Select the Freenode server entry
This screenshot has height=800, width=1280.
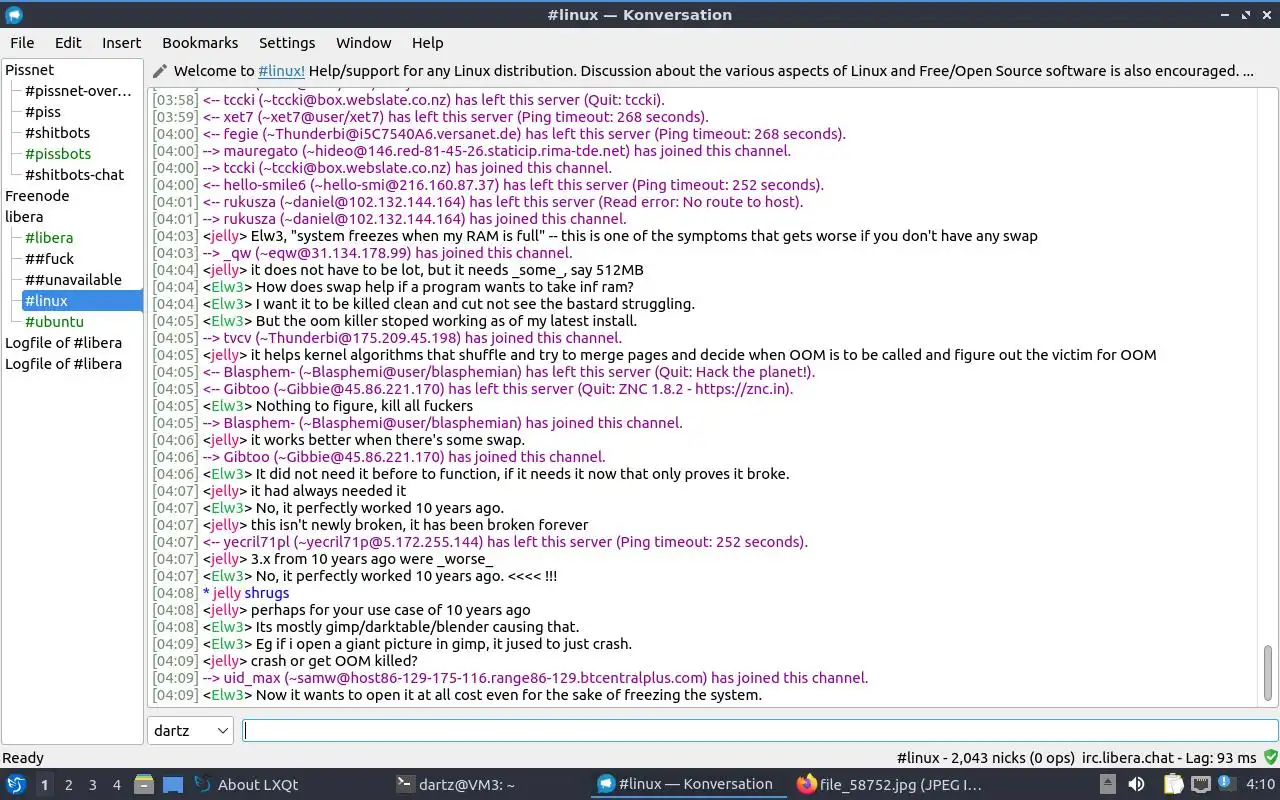pyautogui.click(x=37, y=196)
